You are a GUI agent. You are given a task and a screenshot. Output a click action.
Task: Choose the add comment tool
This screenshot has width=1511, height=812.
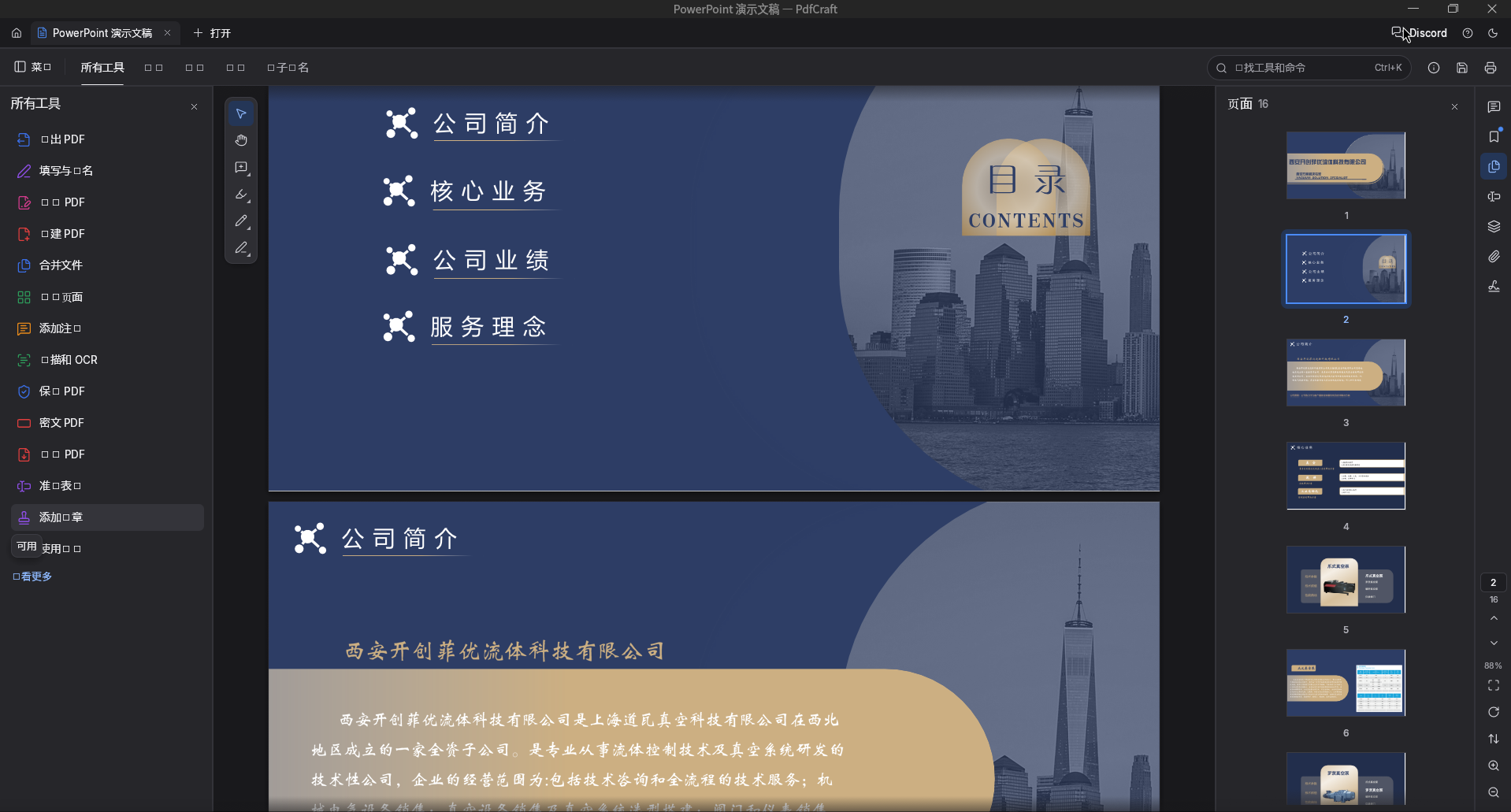241,168
